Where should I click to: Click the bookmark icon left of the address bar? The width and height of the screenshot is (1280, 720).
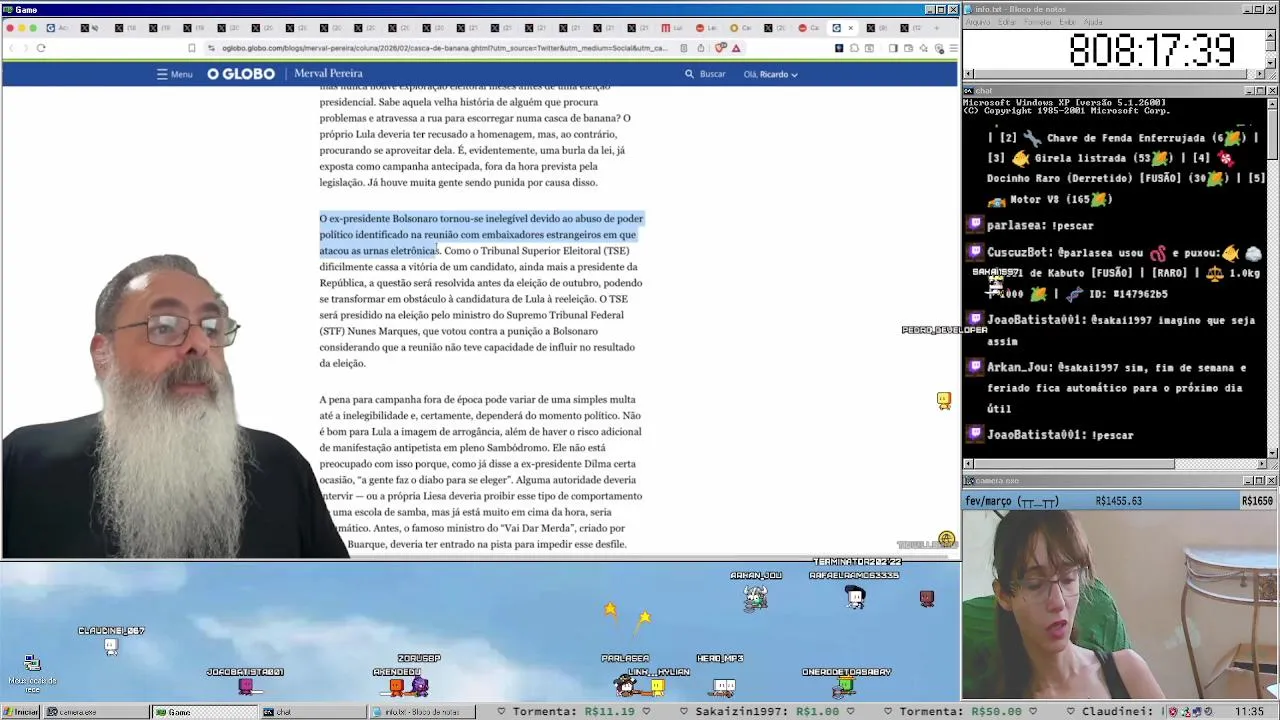click(x=192, y=48)
